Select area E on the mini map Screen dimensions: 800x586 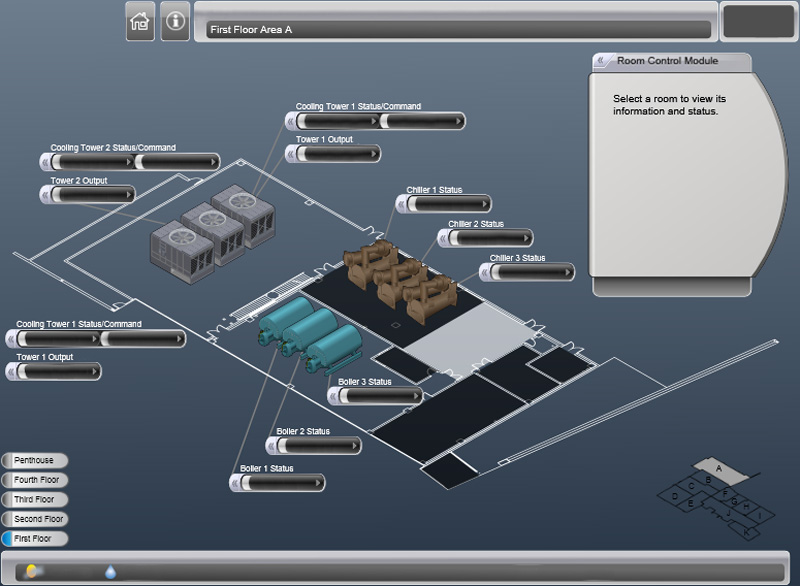[691, 504]
